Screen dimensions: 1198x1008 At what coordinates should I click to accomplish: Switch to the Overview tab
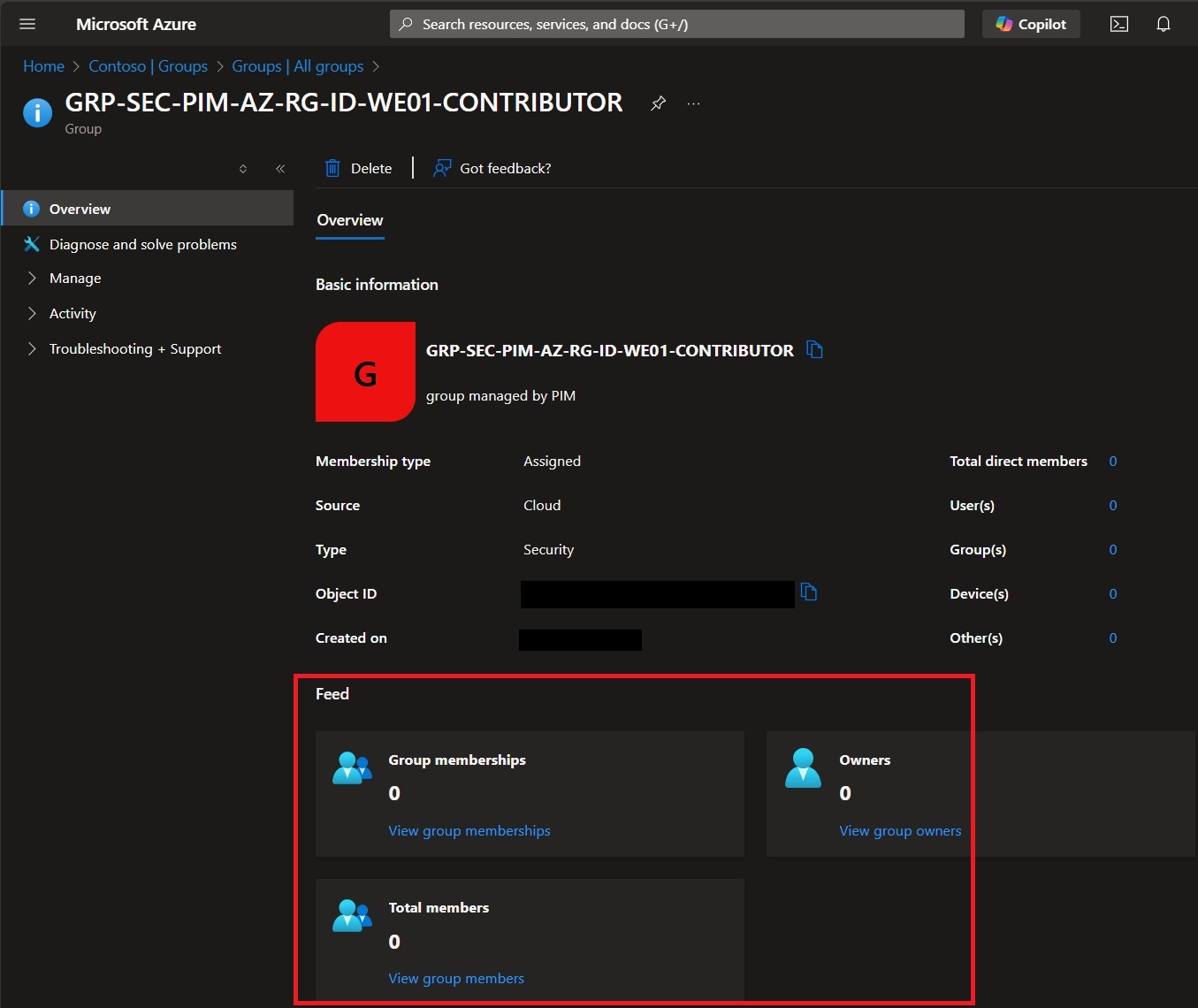[350, 220]
